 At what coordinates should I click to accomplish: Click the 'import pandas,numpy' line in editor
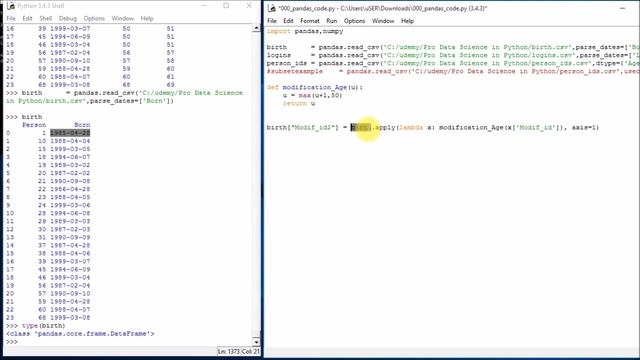click(x=305, y=31)
